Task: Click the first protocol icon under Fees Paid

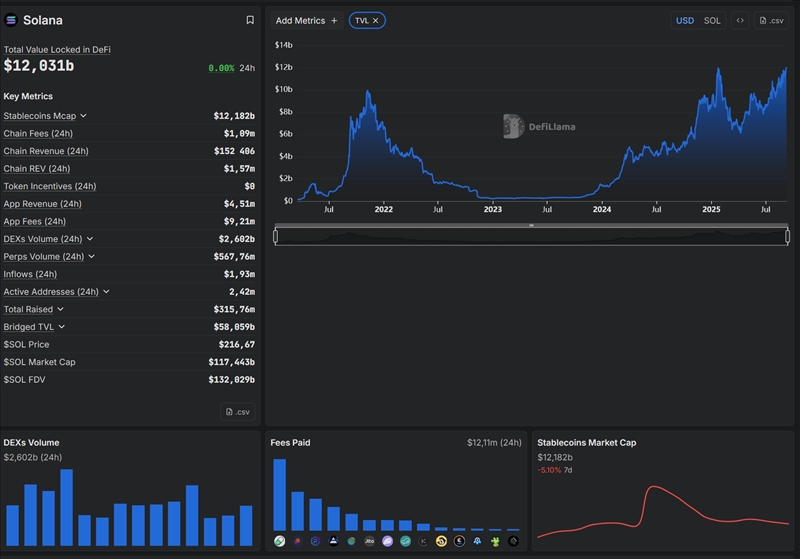Action: point(280,541)
